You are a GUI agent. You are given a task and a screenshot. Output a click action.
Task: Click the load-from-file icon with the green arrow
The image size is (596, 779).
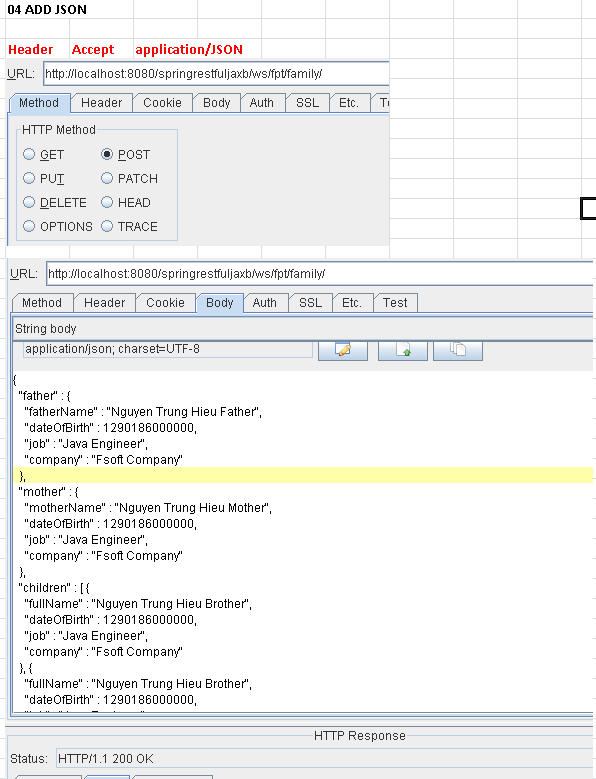403,350
